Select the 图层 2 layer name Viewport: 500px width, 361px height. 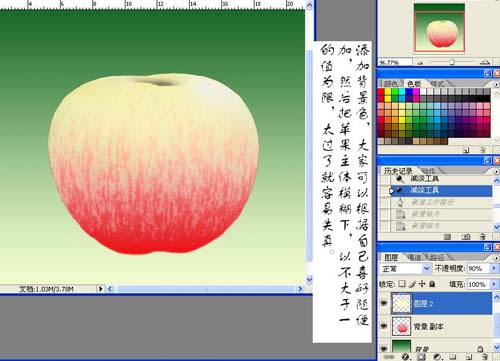(x=423, y=303)
